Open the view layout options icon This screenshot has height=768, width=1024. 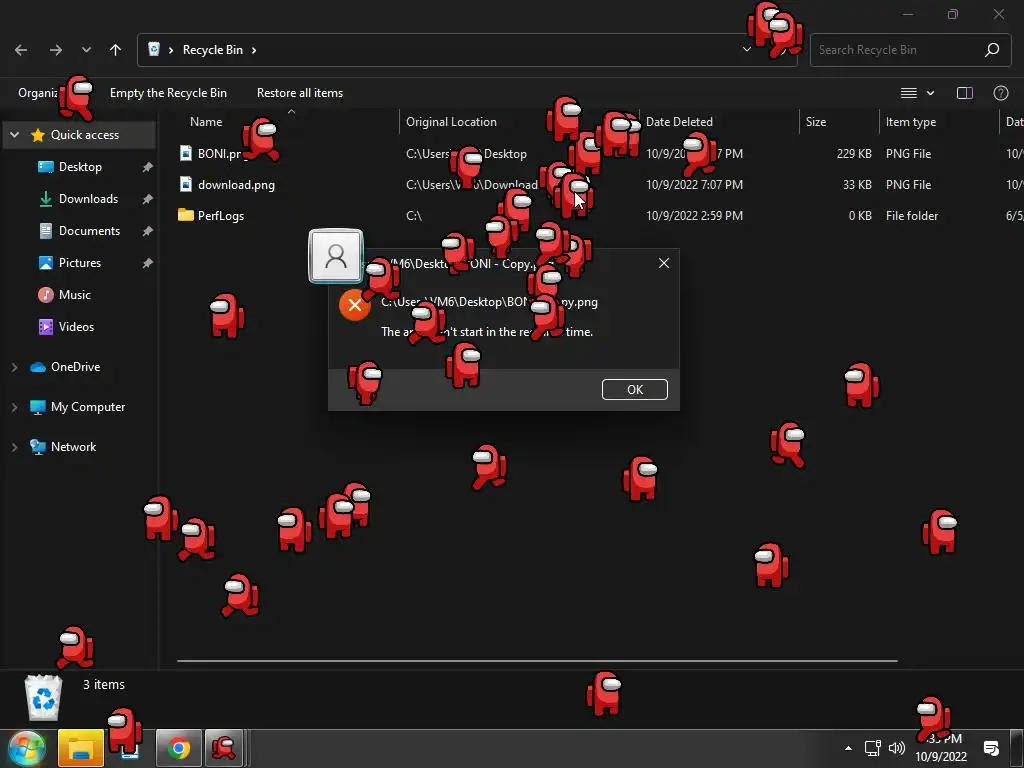(x=908, y=93)
